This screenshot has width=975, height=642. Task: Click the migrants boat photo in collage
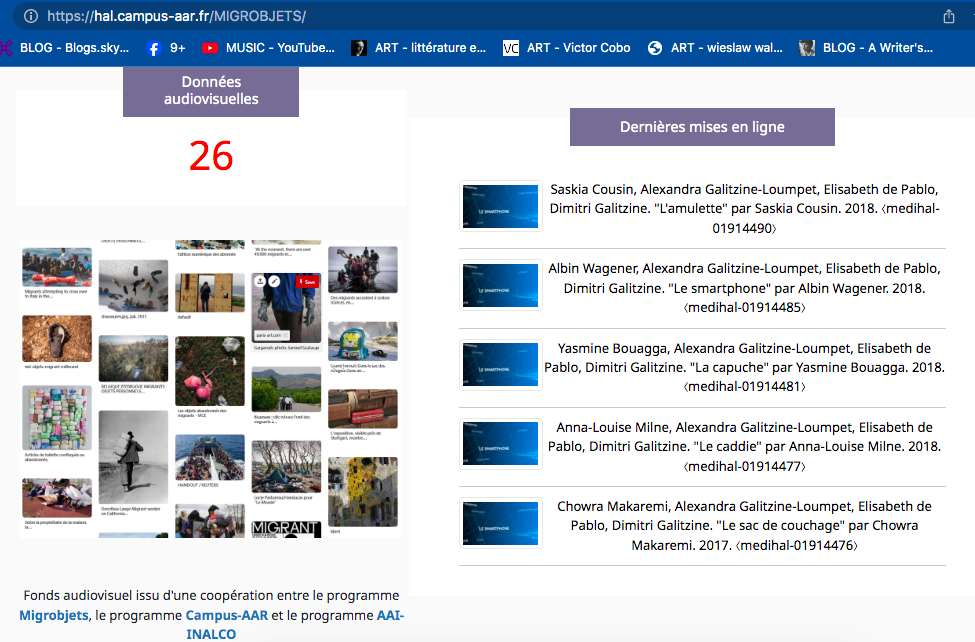click(57, 266)
